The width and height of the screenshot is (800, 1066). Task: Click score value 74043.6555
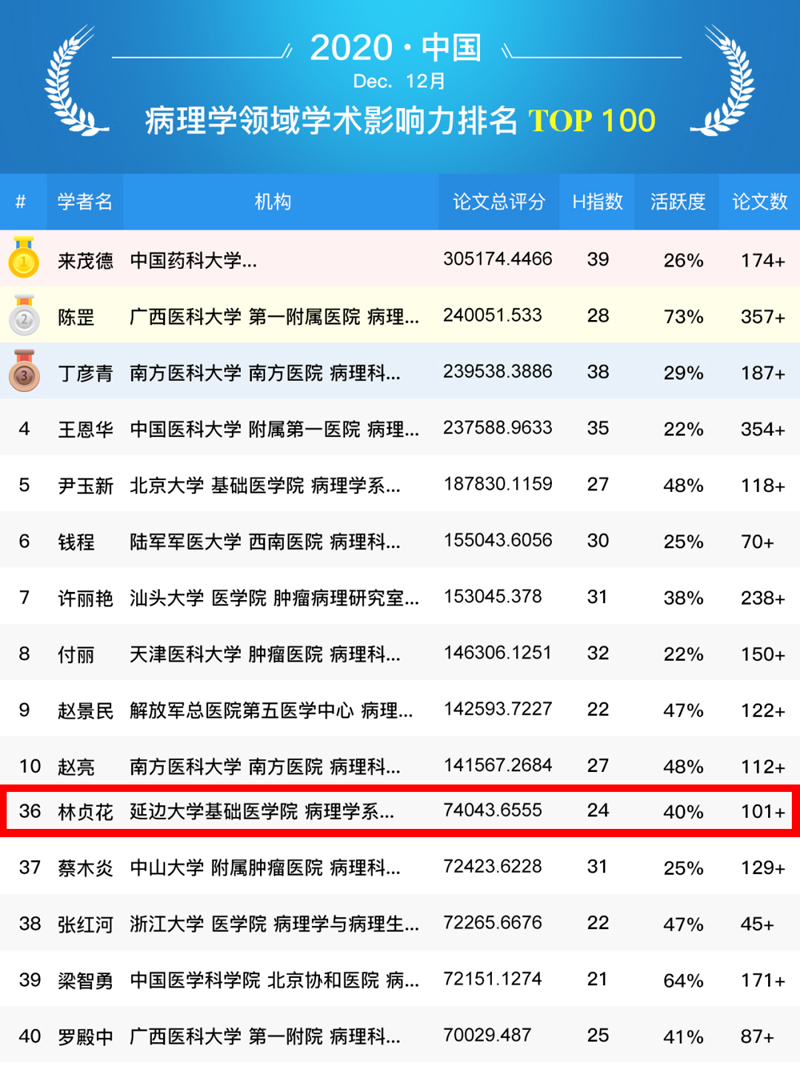click(x=493, y=810)
